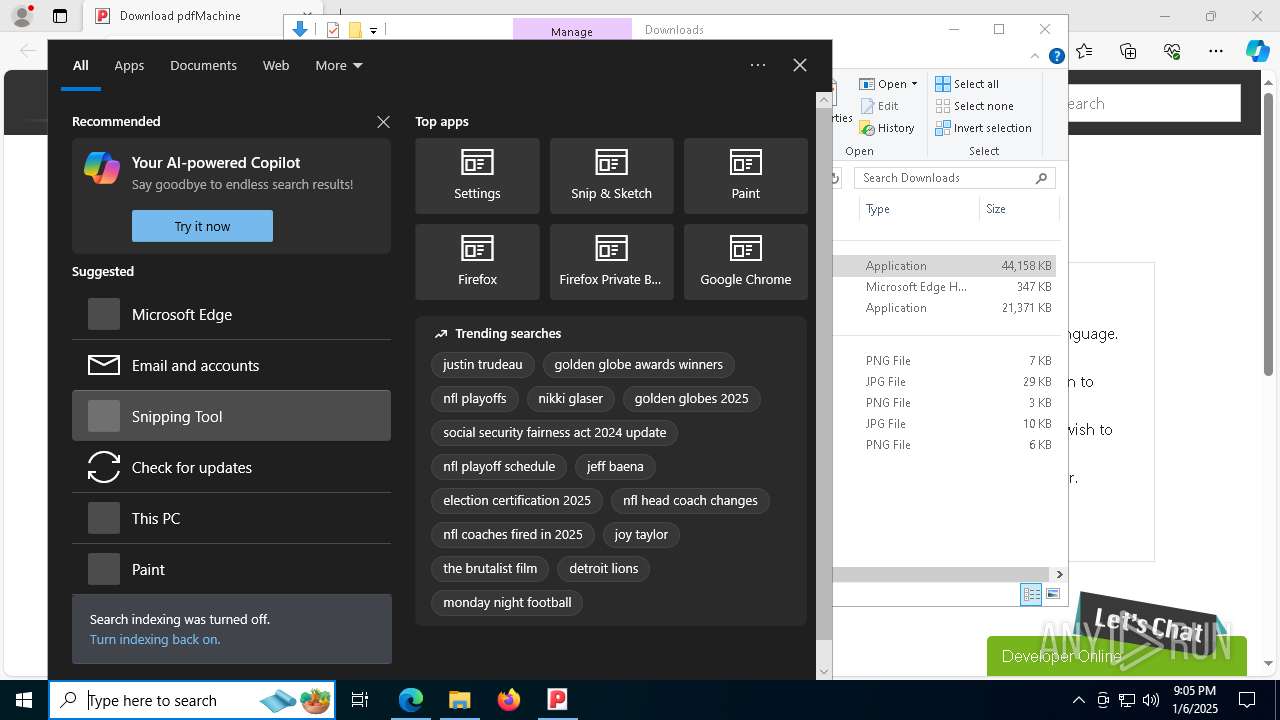Open volume control in system tray
1280x720 pixels.
1151,700
